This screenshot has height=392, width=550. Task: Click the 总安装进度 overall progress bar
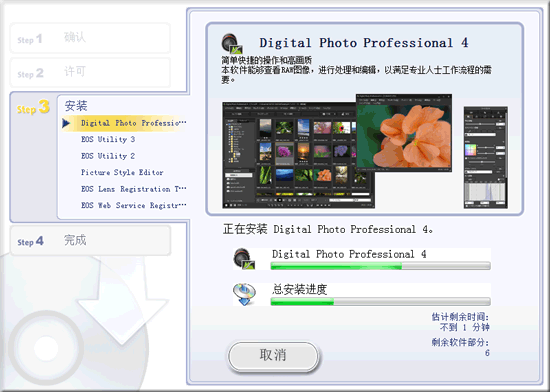[381, 302]
